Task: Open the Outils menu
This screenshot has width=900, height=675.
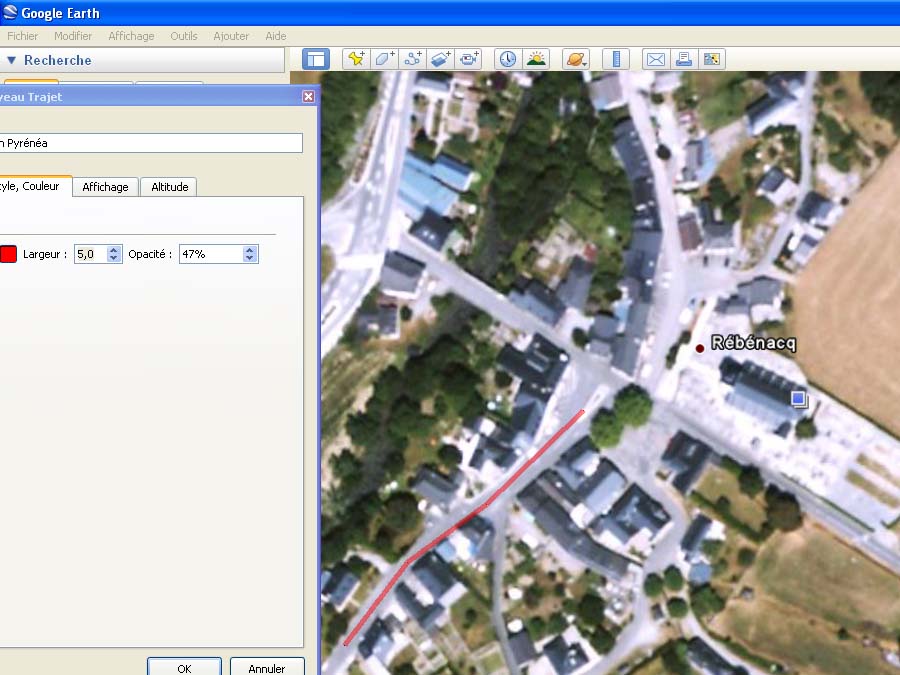Action: tap(184, 36)
